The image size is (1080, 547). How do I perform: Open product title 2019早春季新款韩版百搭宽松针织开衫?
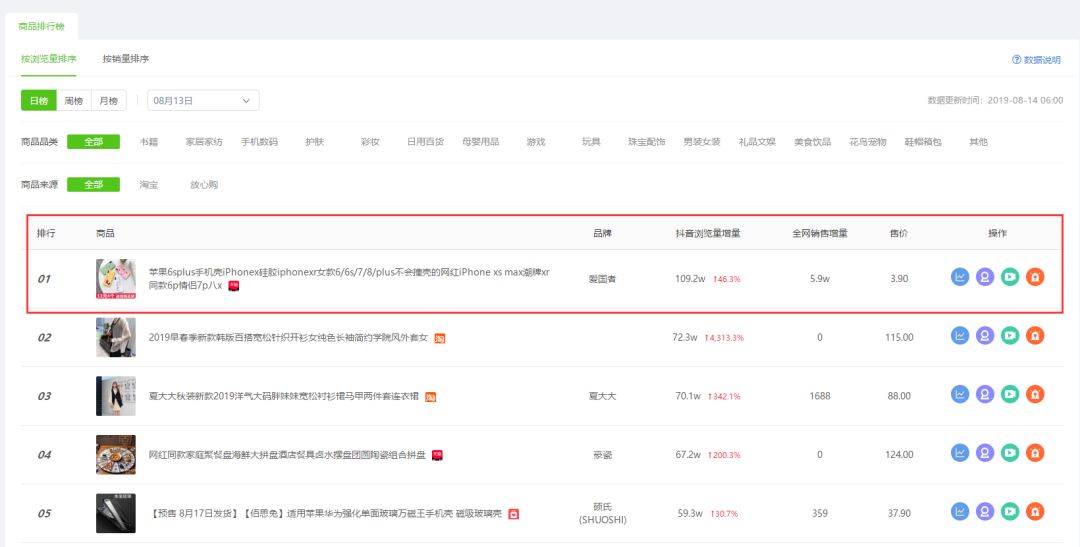click(x=288, y=338)
